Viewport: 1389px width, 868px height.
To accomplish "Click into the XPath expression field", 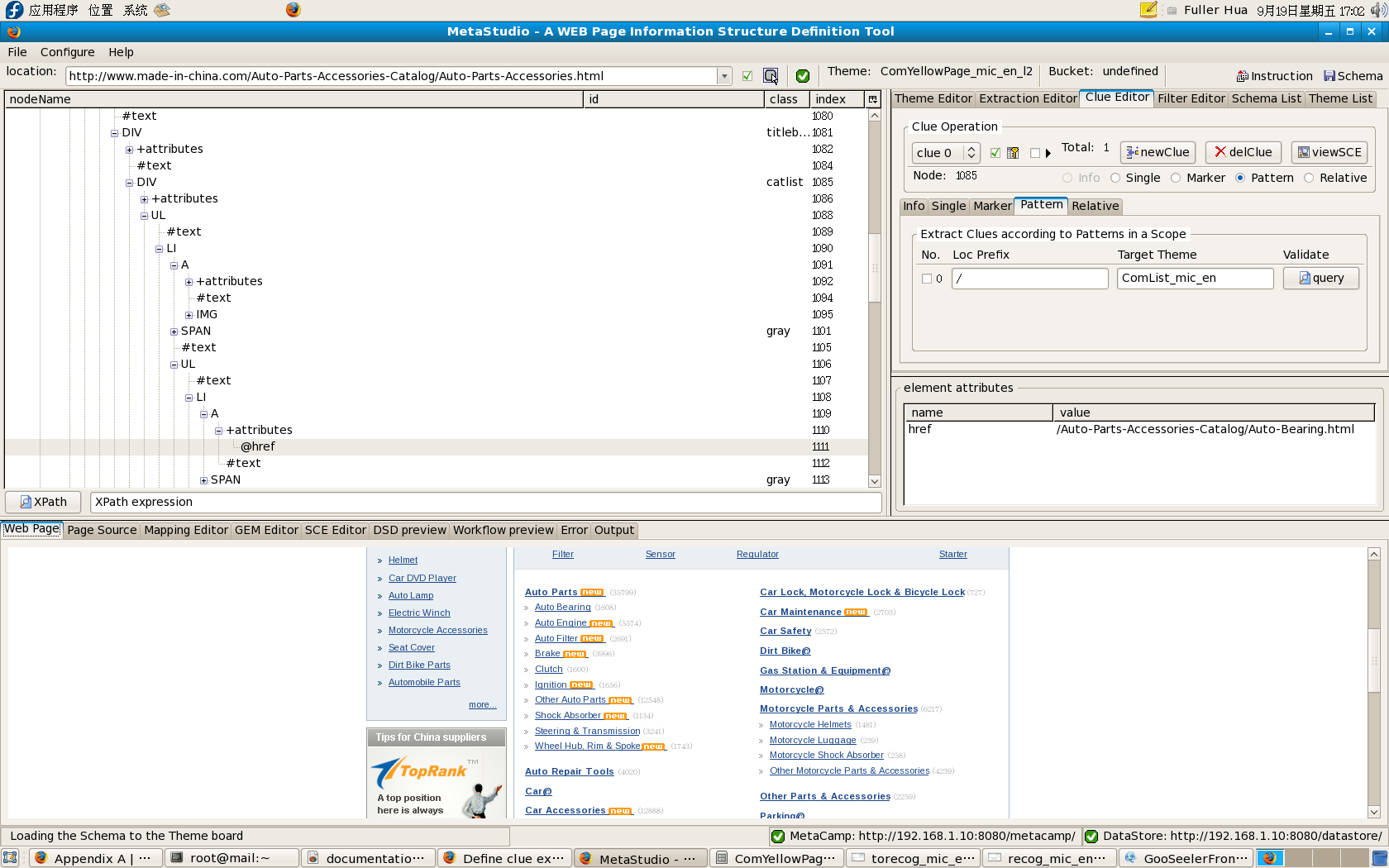I will click(x=485, y=502).
